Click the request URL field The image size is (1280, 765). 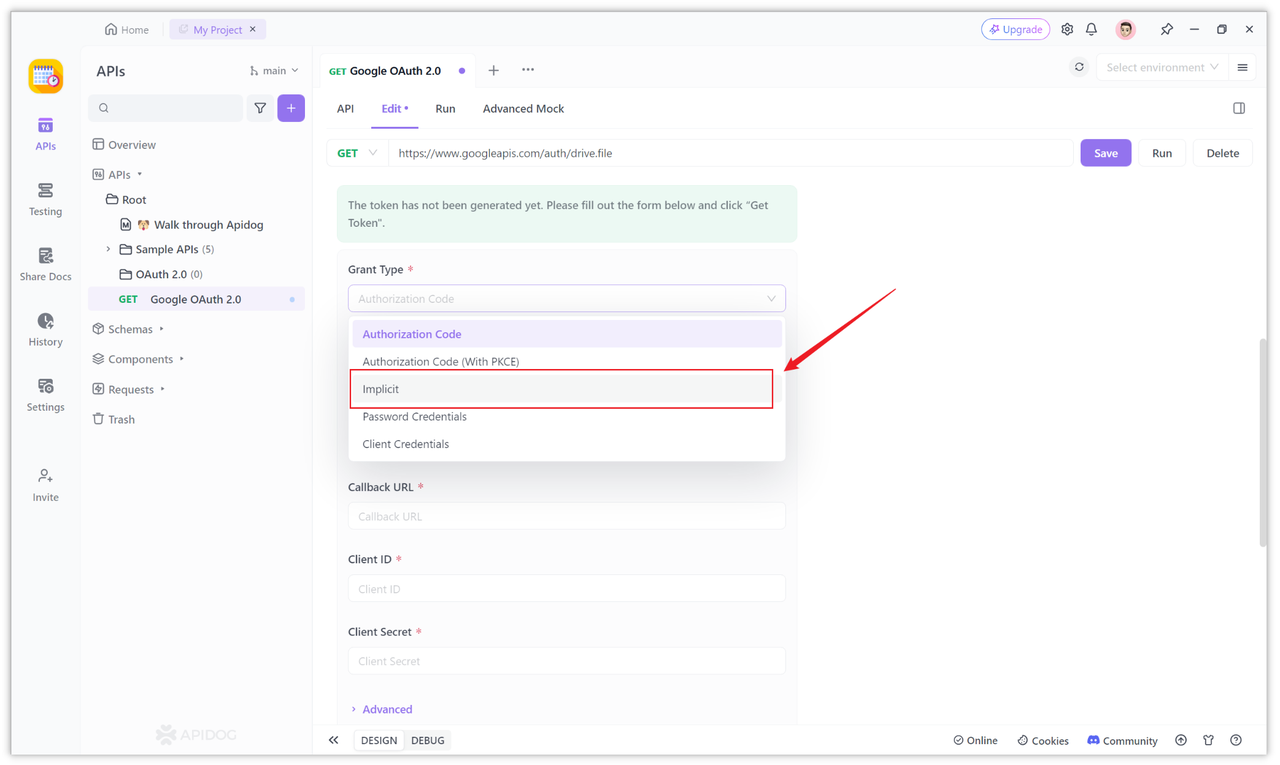coord(732,153)
